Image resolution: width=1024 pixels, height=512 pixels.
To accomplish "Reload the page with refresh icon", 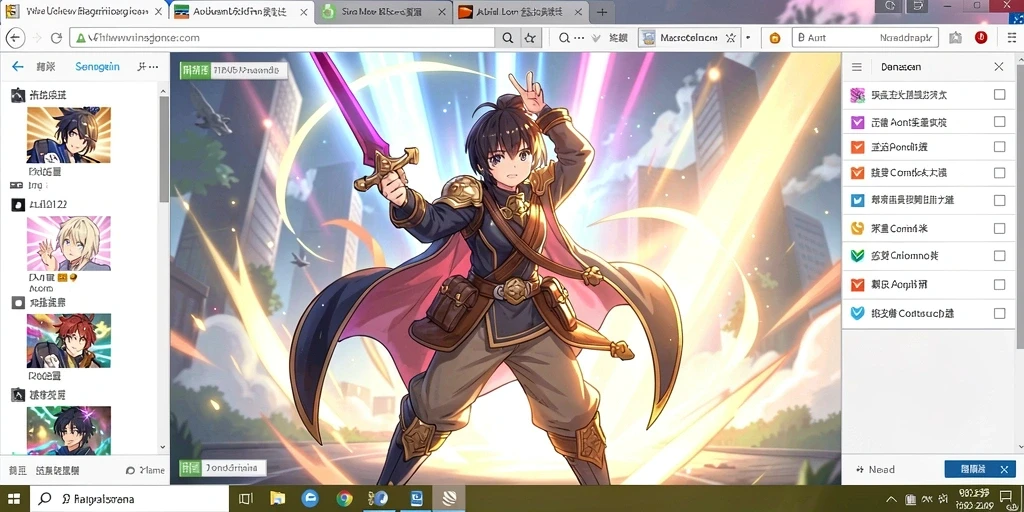I will (x=56, y=38).
